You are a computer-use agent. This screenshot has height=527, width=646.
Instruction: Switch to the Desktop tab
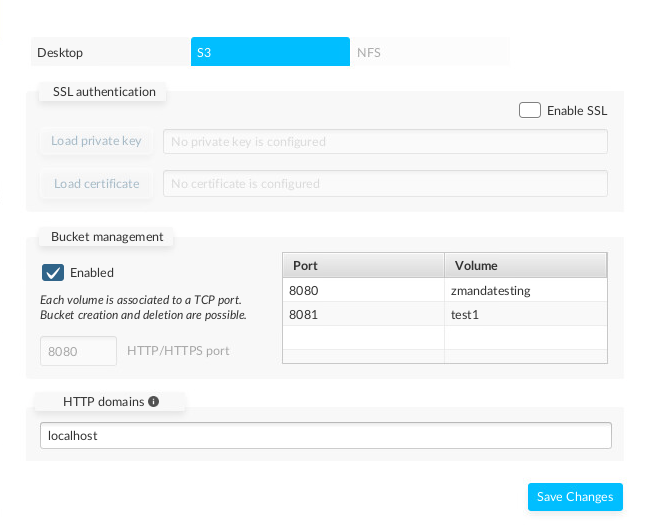(111, 52)
